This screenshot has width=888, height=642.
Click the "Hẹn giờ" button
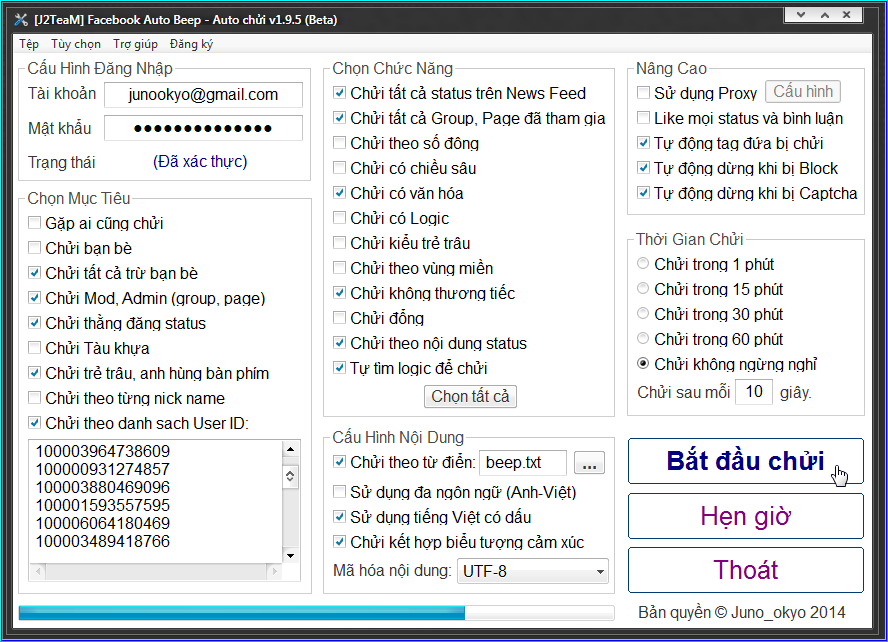point(745,516)
